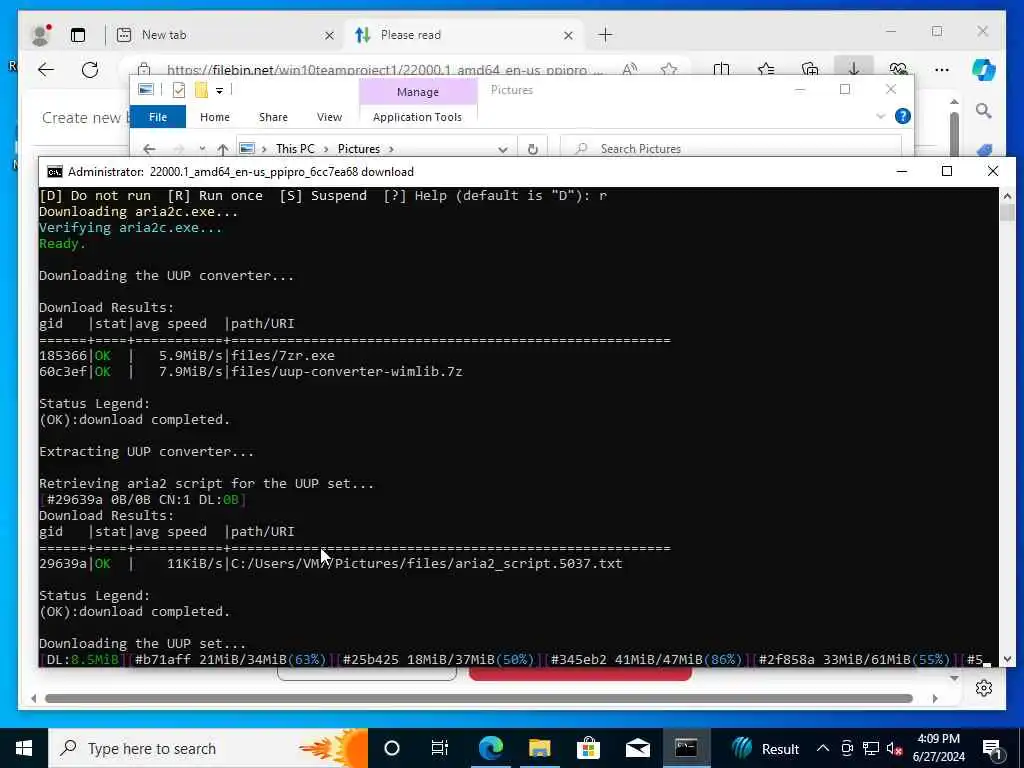Open the Windows Start menu
This screenshot has width=1024, height=768.
coord(24,748)
